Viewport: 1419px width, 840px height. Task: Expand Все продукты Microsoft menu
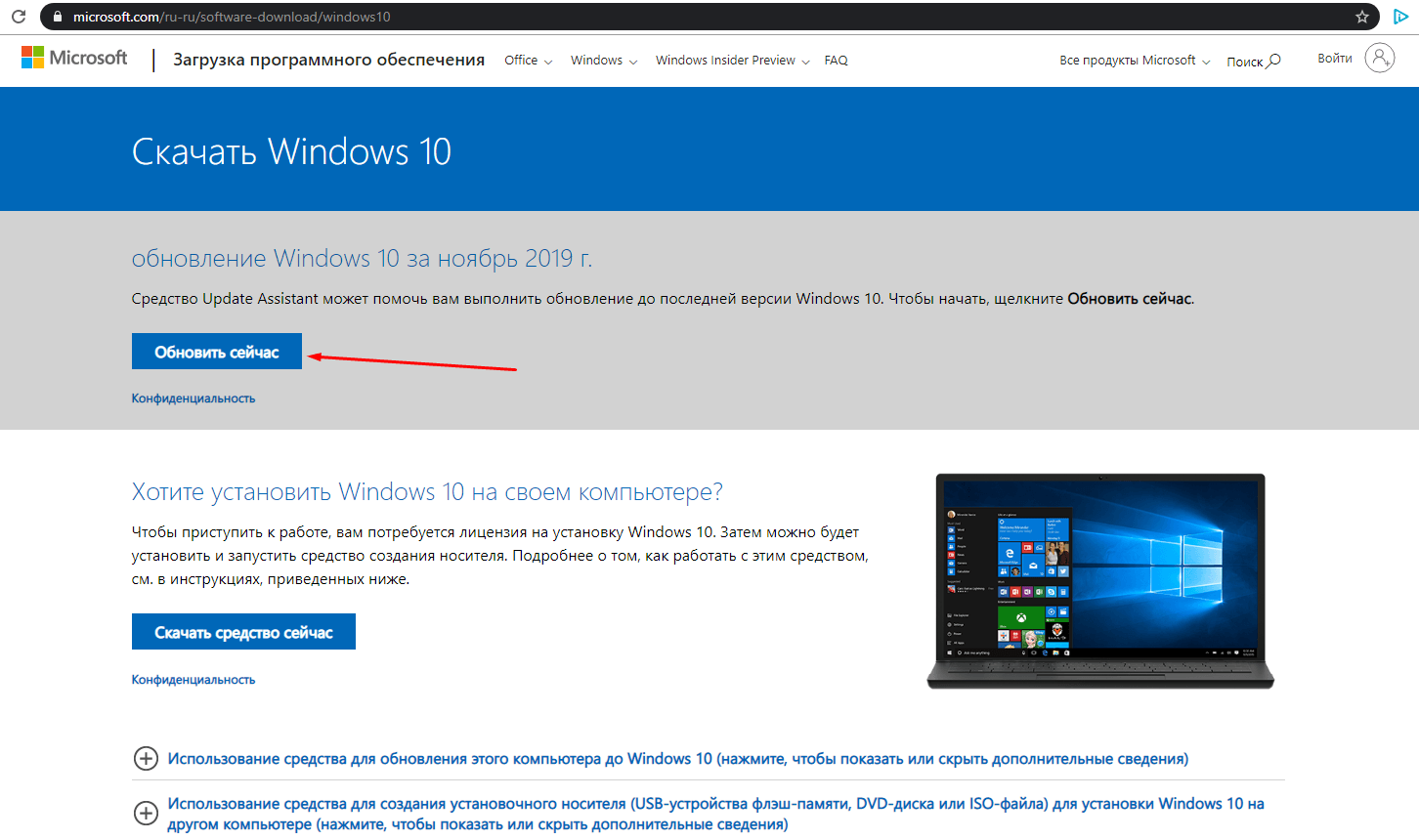[1135, 61]
